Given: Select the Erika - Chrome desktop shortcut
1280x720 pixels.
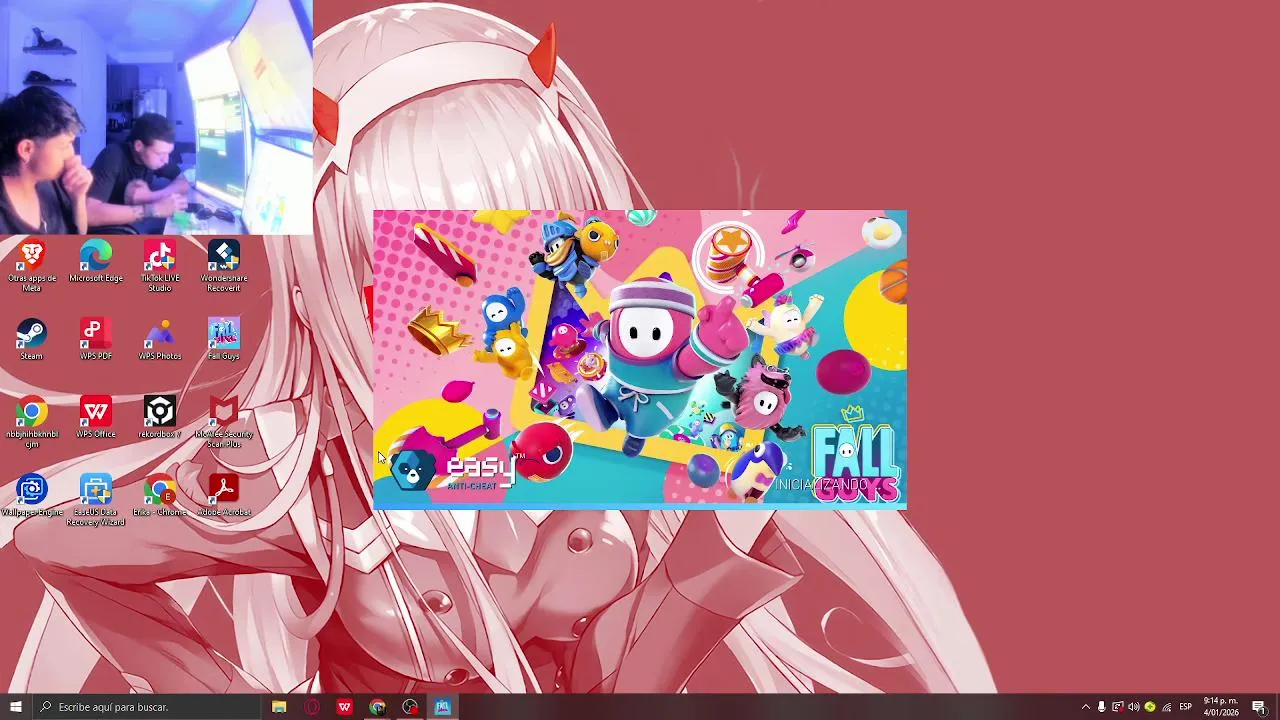Looking at the screenshot, I should point(160,496).
